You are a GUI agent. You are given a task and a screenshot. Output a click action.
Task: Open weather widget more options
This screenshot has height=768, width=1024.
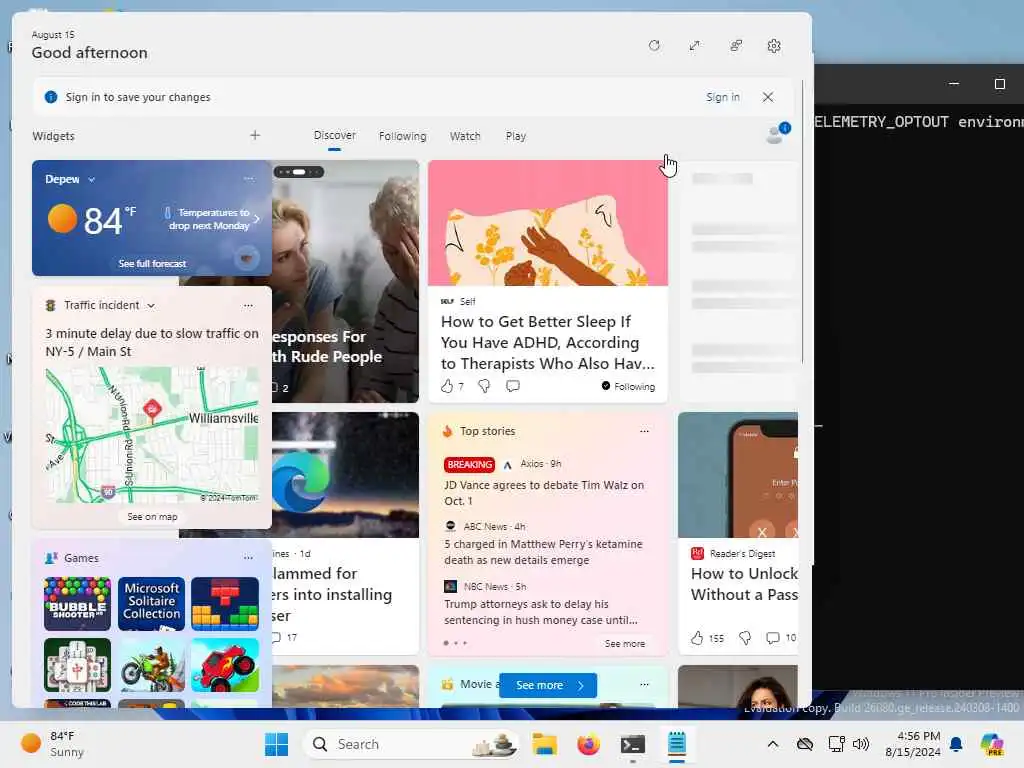[x=249, y=178]
